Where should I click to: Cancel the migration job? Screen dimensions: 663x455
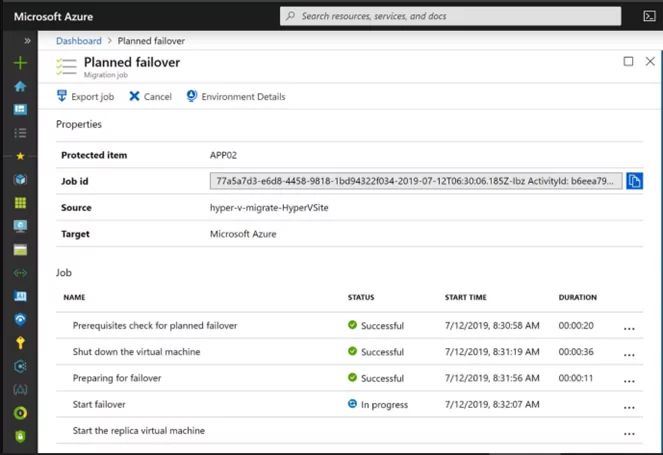151,96
